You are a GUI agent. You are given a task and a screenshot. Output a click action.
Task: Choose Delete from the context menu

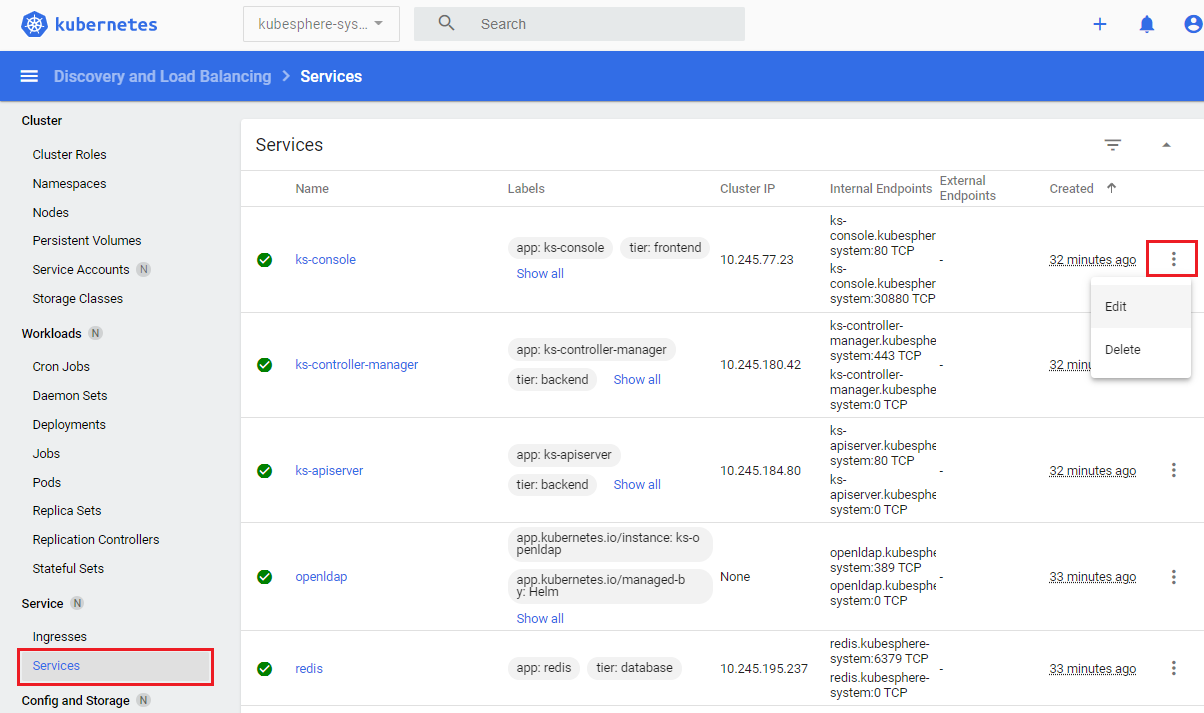tap(1141, 350)
